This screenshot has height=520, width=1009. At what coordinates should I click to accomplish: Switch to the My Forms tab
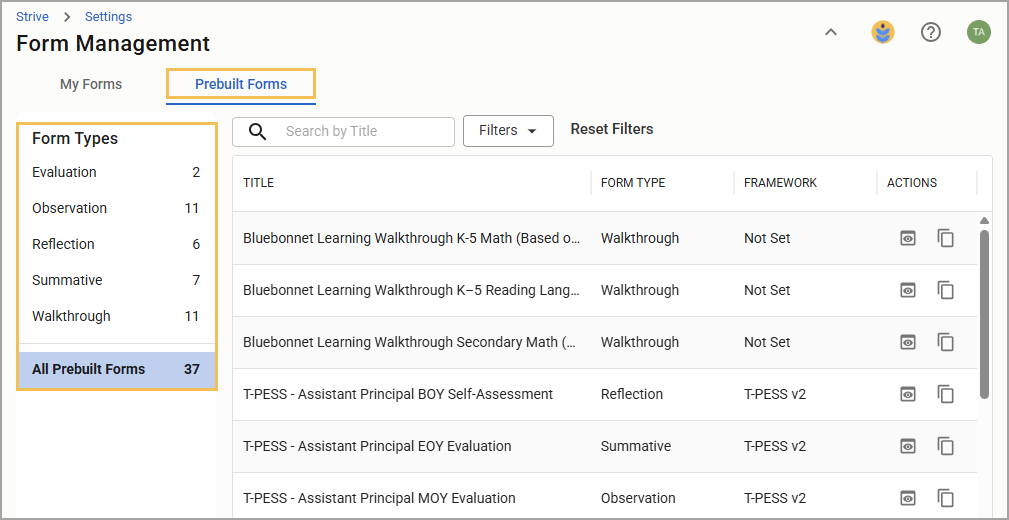(91, 84)
